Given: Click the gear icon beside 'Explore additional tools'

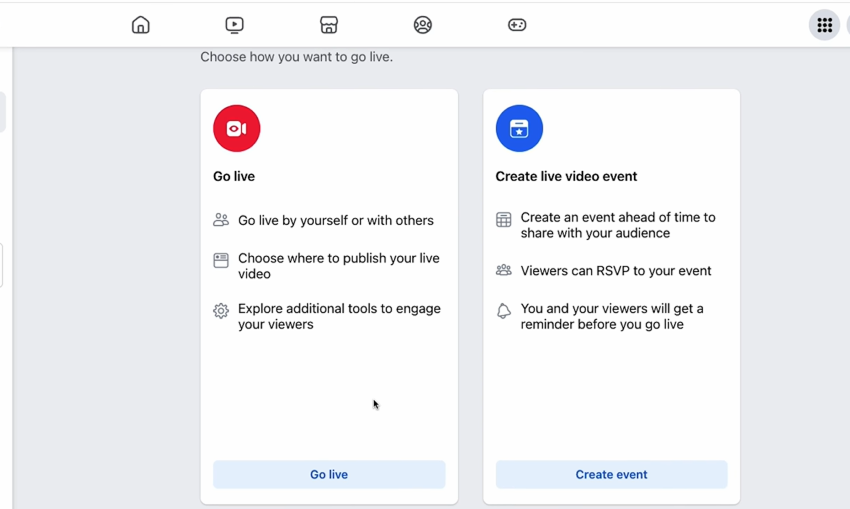Looking at the screenshot, I should pyautogui.click(x=221, y=311).
